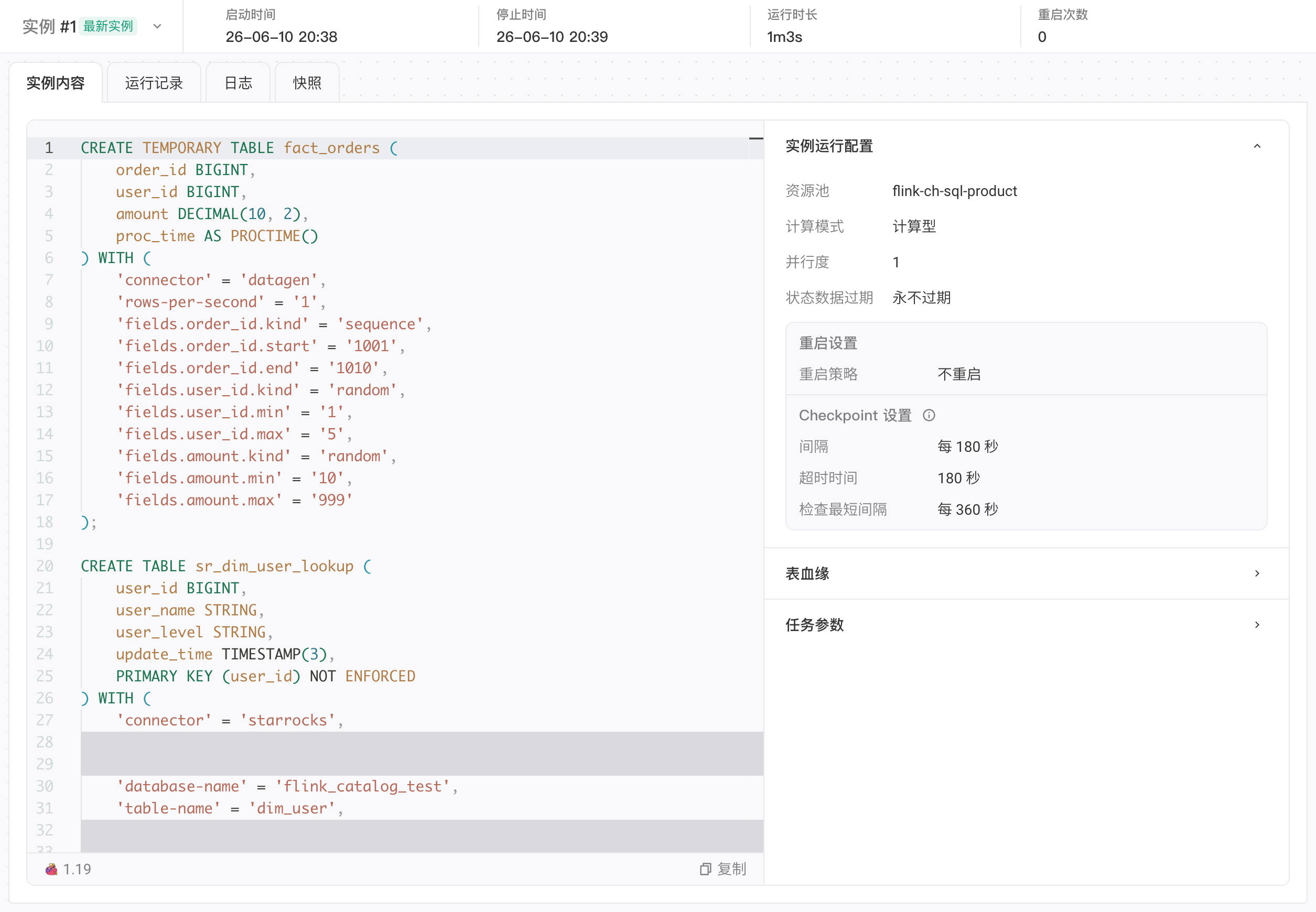Viewport: 1316px width, 912px height.
Task: Click line number 20 in the gutter
Action: [45, 566]
